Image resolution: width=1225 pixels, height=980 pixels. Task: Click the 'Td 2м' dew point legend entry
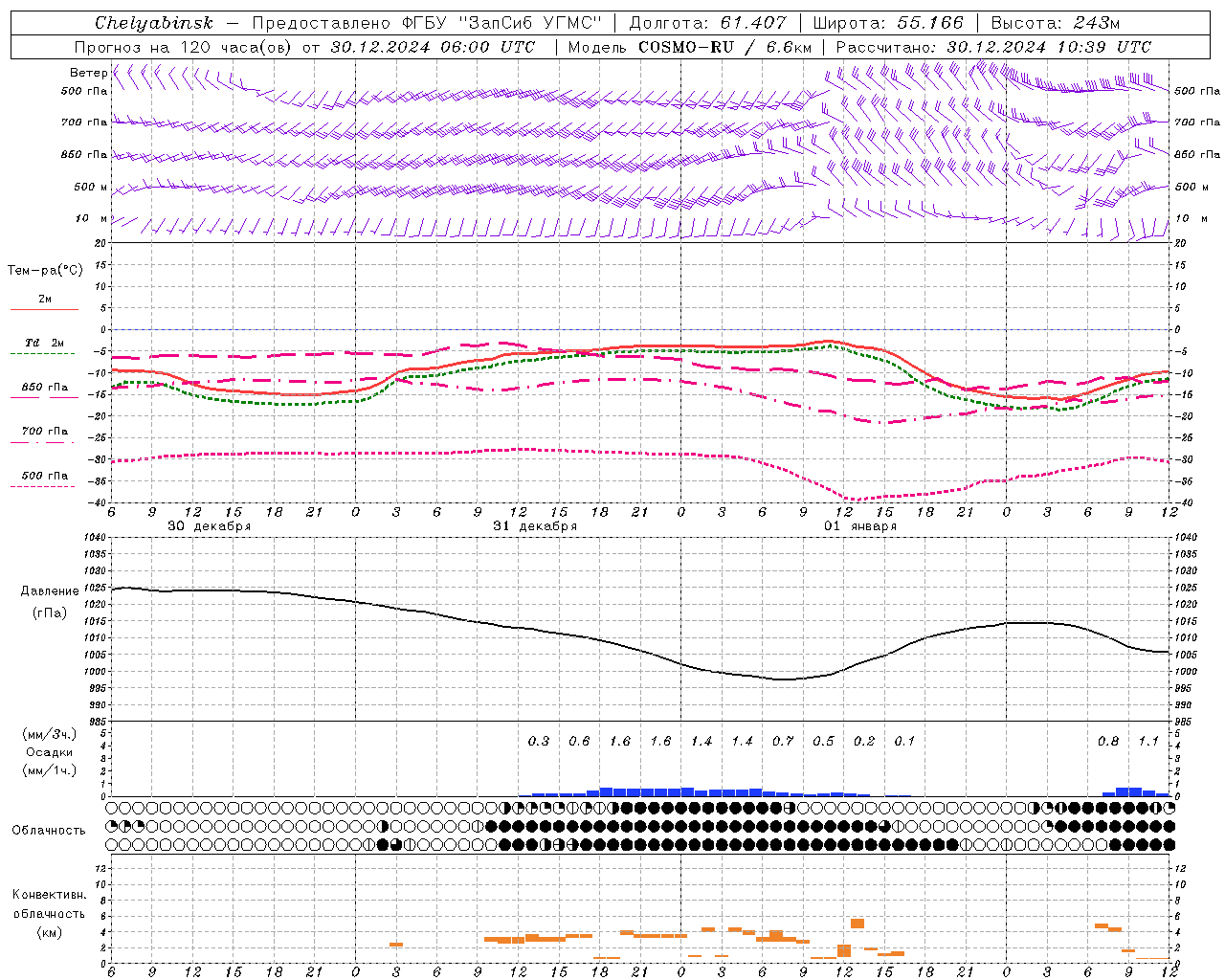(x=45, y=343)
